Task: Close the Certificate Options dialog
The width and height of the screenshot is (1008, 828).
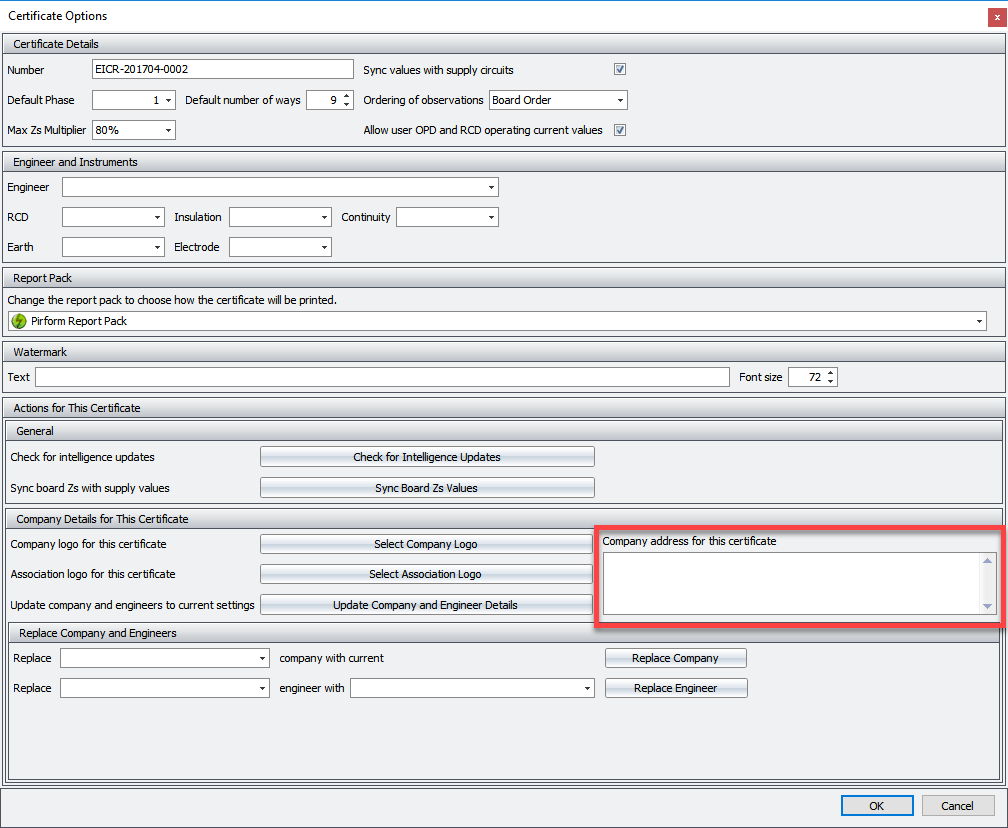Action: (x=996, y=16)
